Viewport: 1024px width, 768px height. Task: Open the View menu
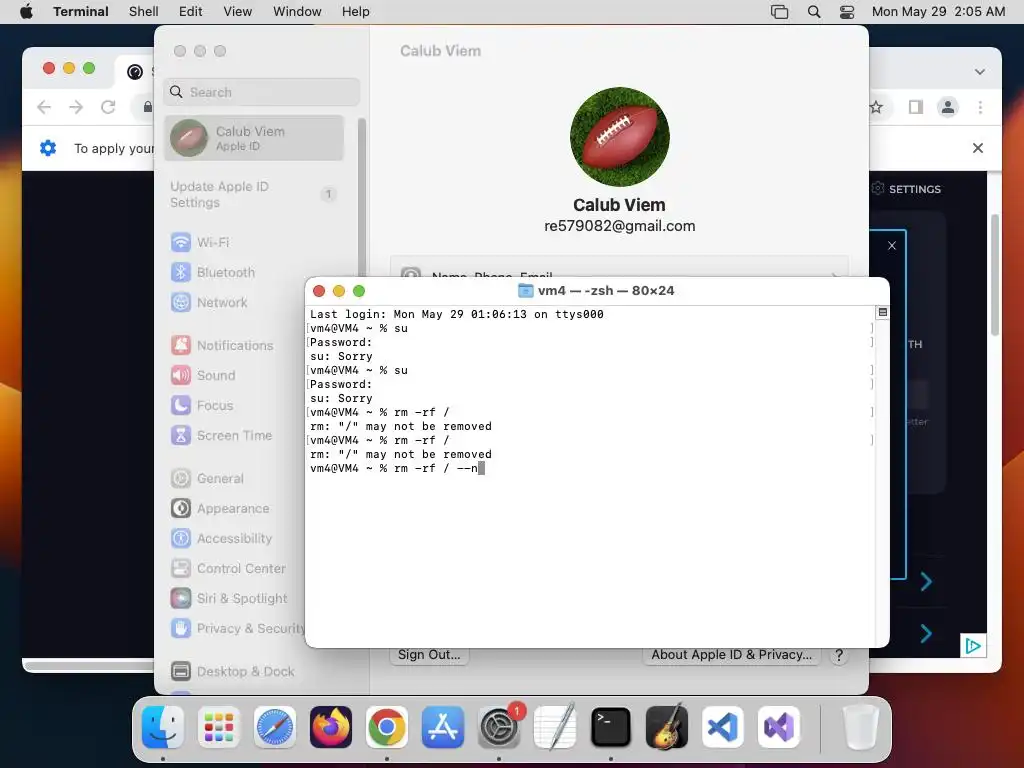pos(237,12)
